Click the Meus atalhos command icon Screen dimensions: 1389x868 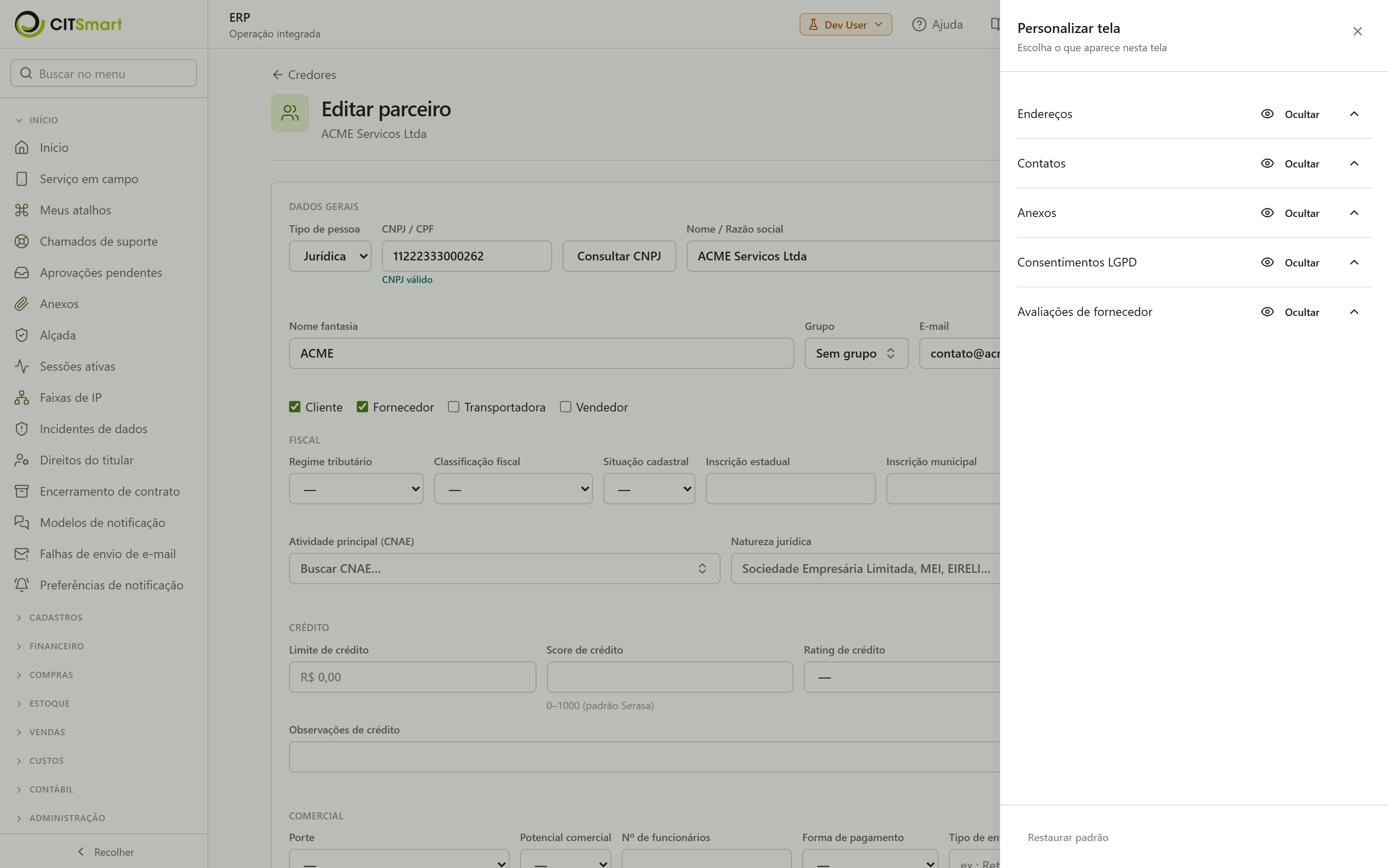tap(22, 210)
